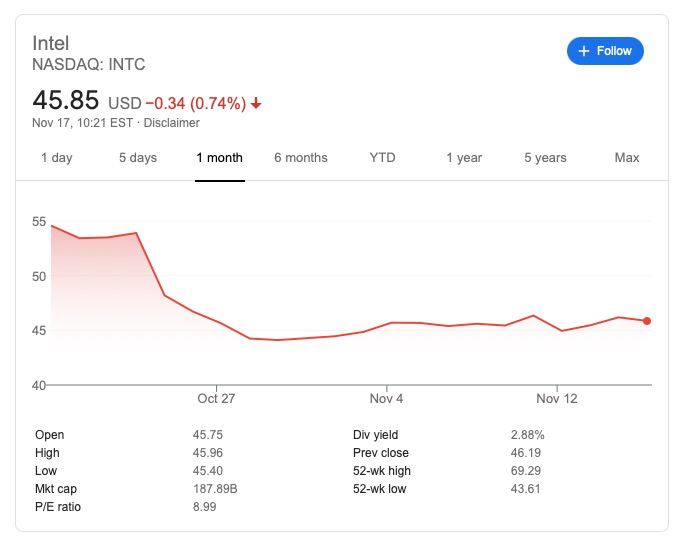Click the Oct 27 axis label
The height and width of the screenshot is (544, 682).
click(x=216, y=398)
